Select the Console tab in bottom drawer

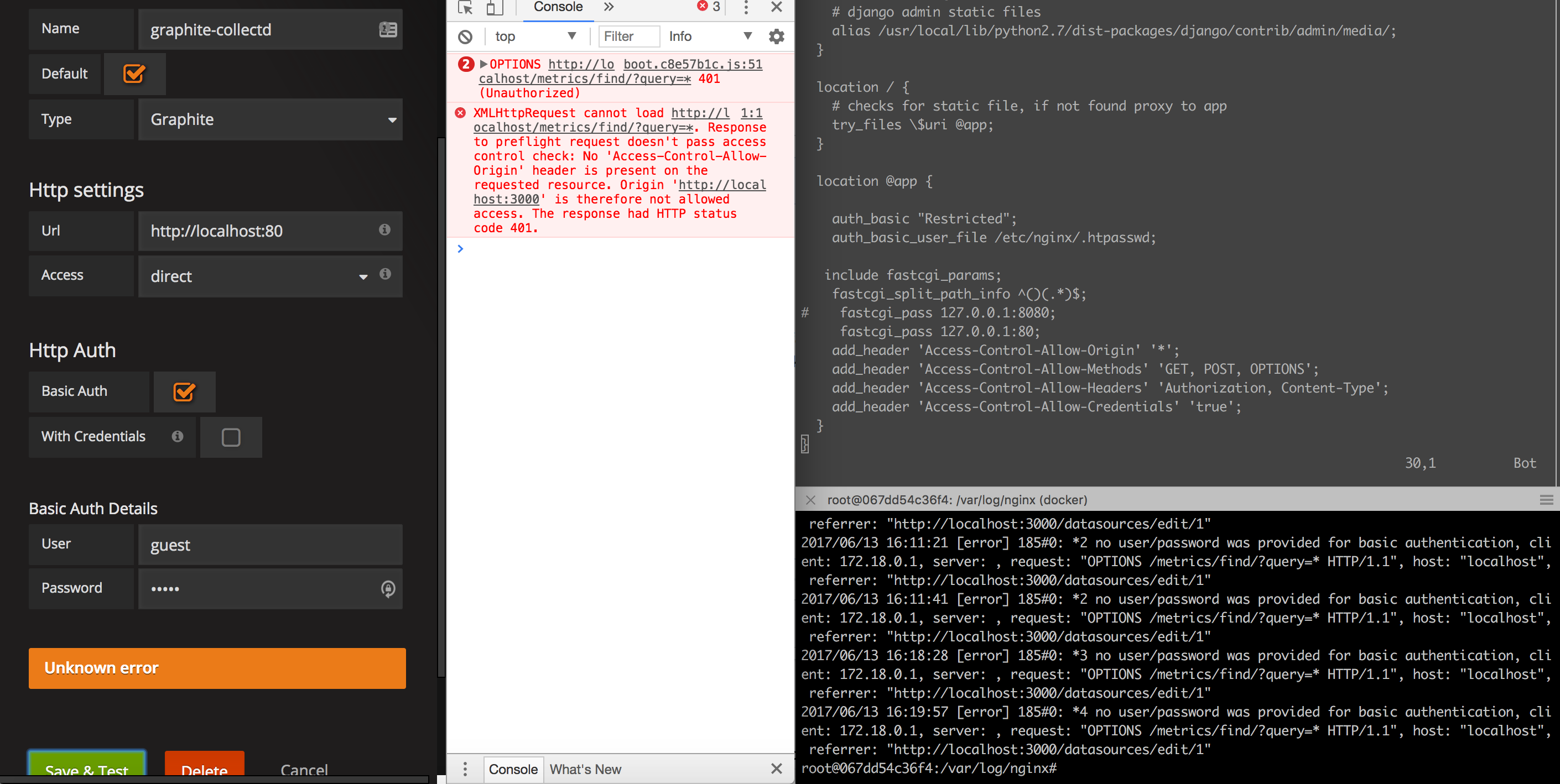pyautogui.click(x=513, y=770)
